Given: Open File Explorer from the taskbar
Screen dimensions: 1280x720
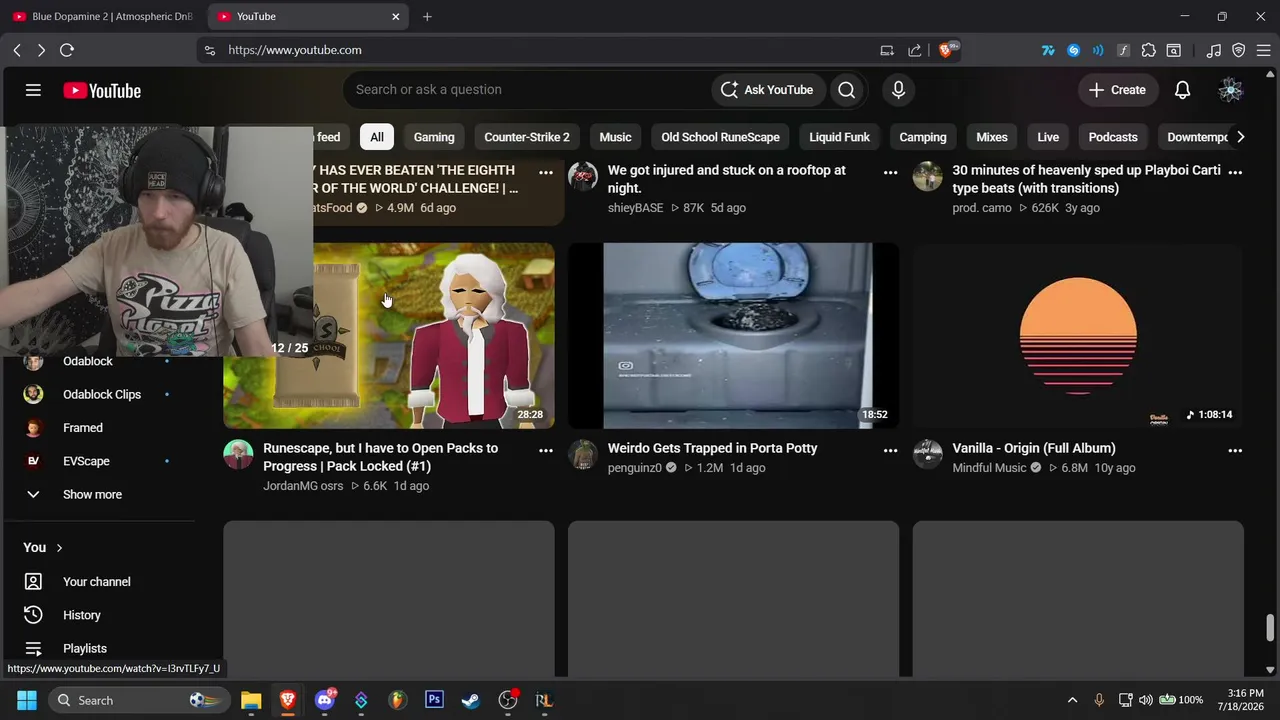Looking at the screenshot, I should tap(251, 700).
